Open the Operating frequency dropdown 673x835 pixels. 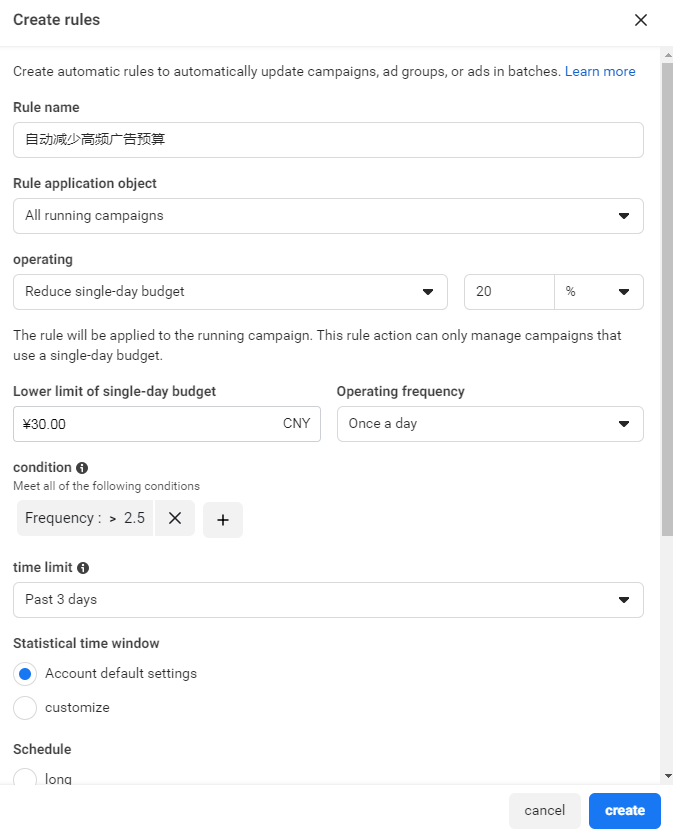point(490,424)
